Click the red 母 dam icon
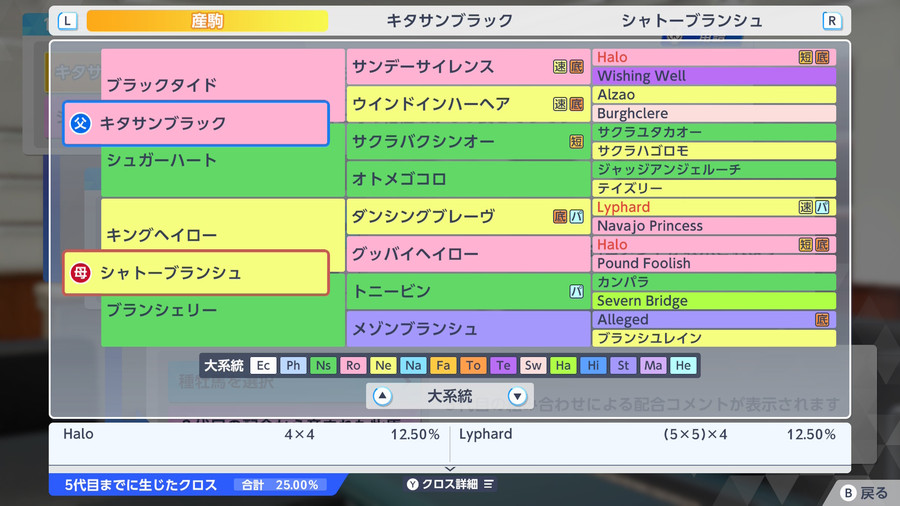 coord(80,273)
